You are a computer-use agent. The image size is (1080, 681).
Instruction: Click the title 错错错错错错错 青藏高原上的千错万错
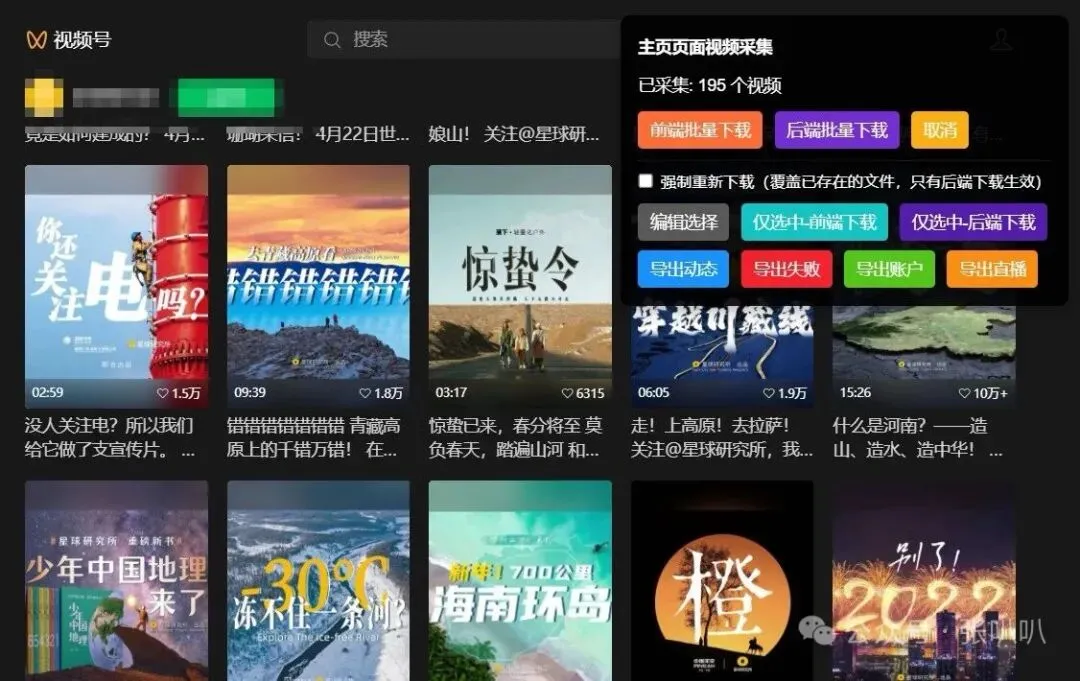pos(313,438)
